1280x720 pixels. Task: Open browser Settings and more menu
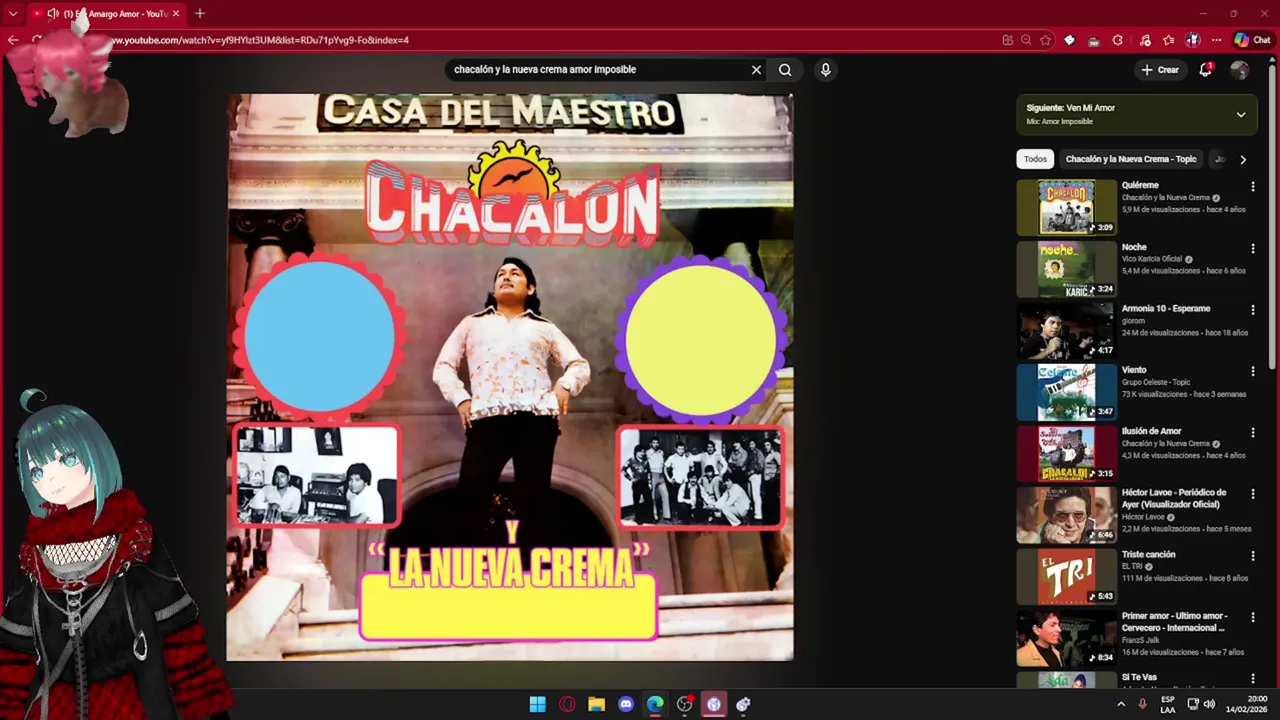(x=1216, y=40)
